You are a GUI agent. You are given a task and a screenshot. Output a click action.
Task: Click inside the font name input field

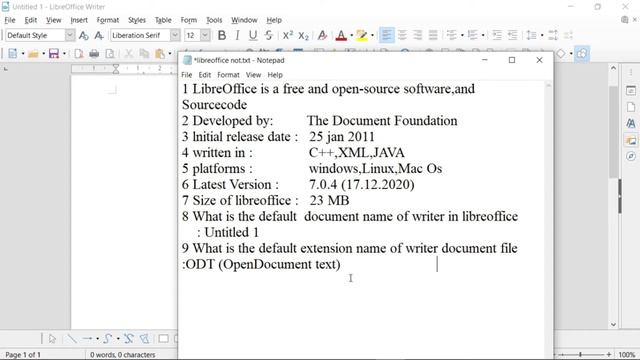point(140,36)
